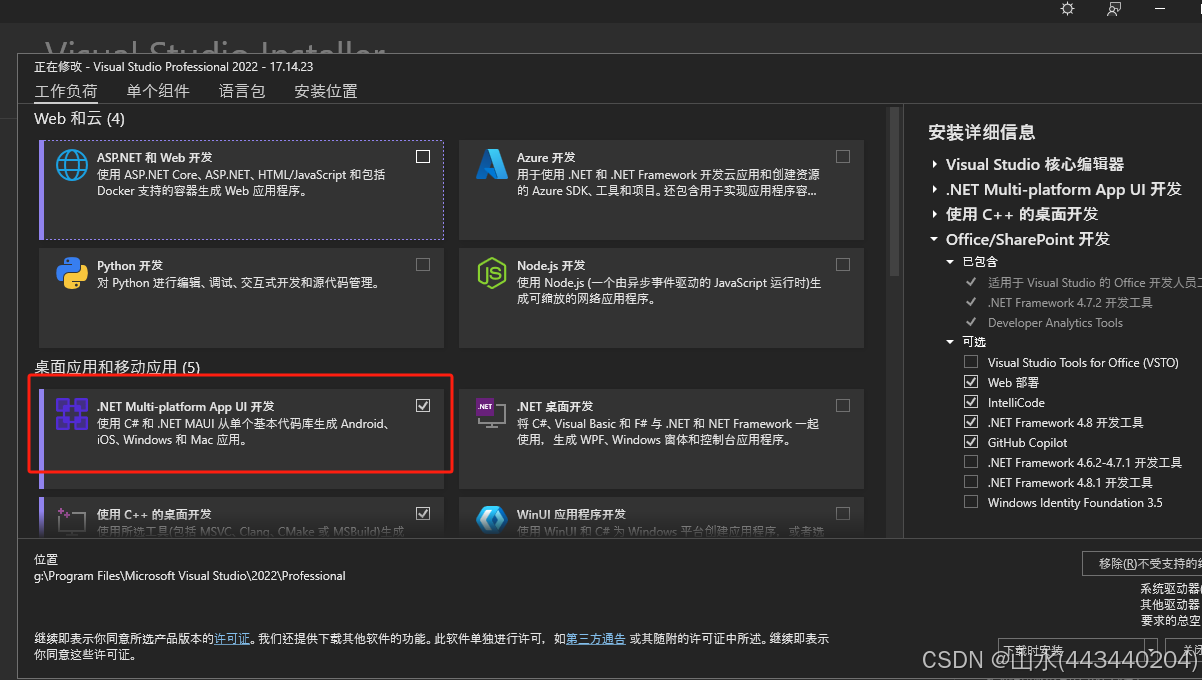Click the Node.js development icon
Image resolution: width=1202 pixels, height=680 pixels.
click(x=492, y=273)
